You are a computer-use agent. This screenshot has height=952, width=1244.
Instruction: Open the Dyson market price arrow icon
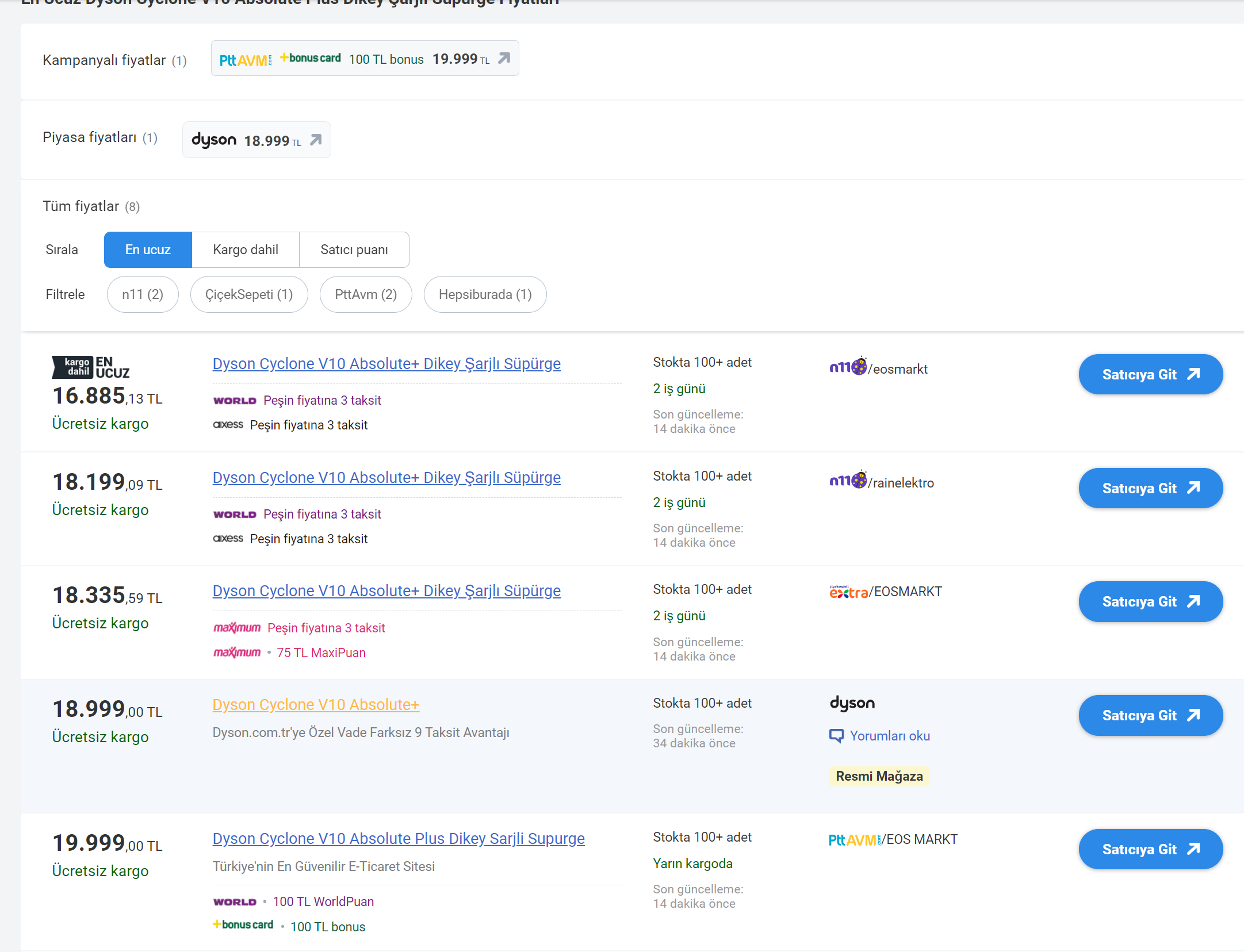[x=316, y=140]
